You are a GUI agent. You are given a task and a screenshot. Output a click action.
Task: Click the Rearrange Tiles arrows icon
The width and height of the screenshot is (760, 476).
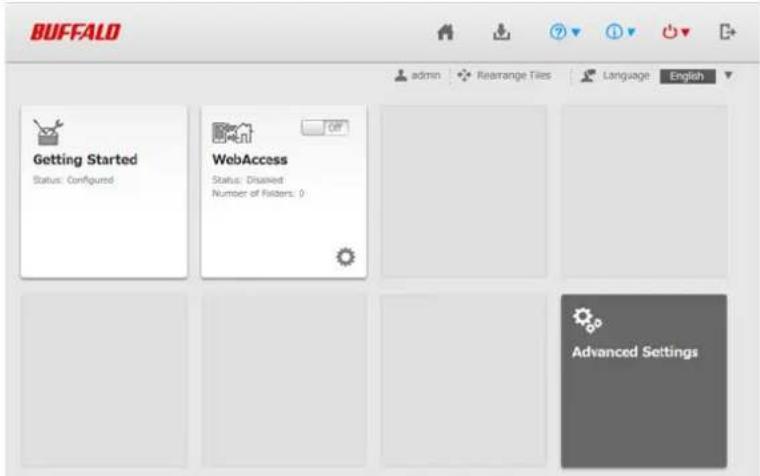464,76
